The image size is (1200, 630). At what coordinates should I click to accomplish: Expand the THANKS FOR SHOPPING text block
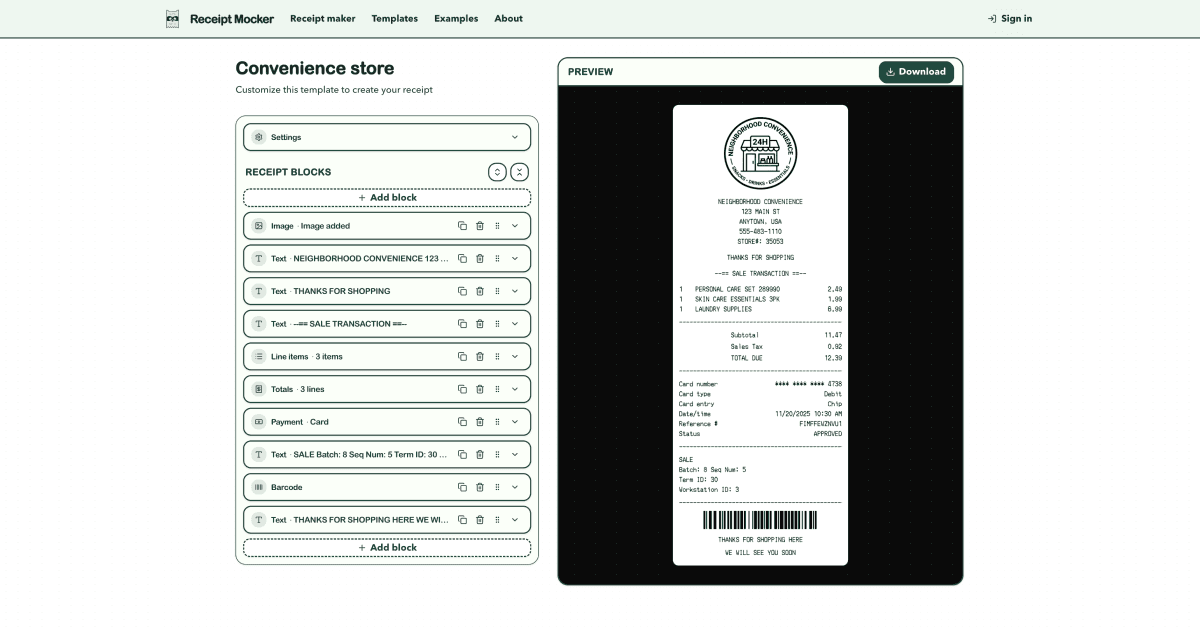pos(515,291)
